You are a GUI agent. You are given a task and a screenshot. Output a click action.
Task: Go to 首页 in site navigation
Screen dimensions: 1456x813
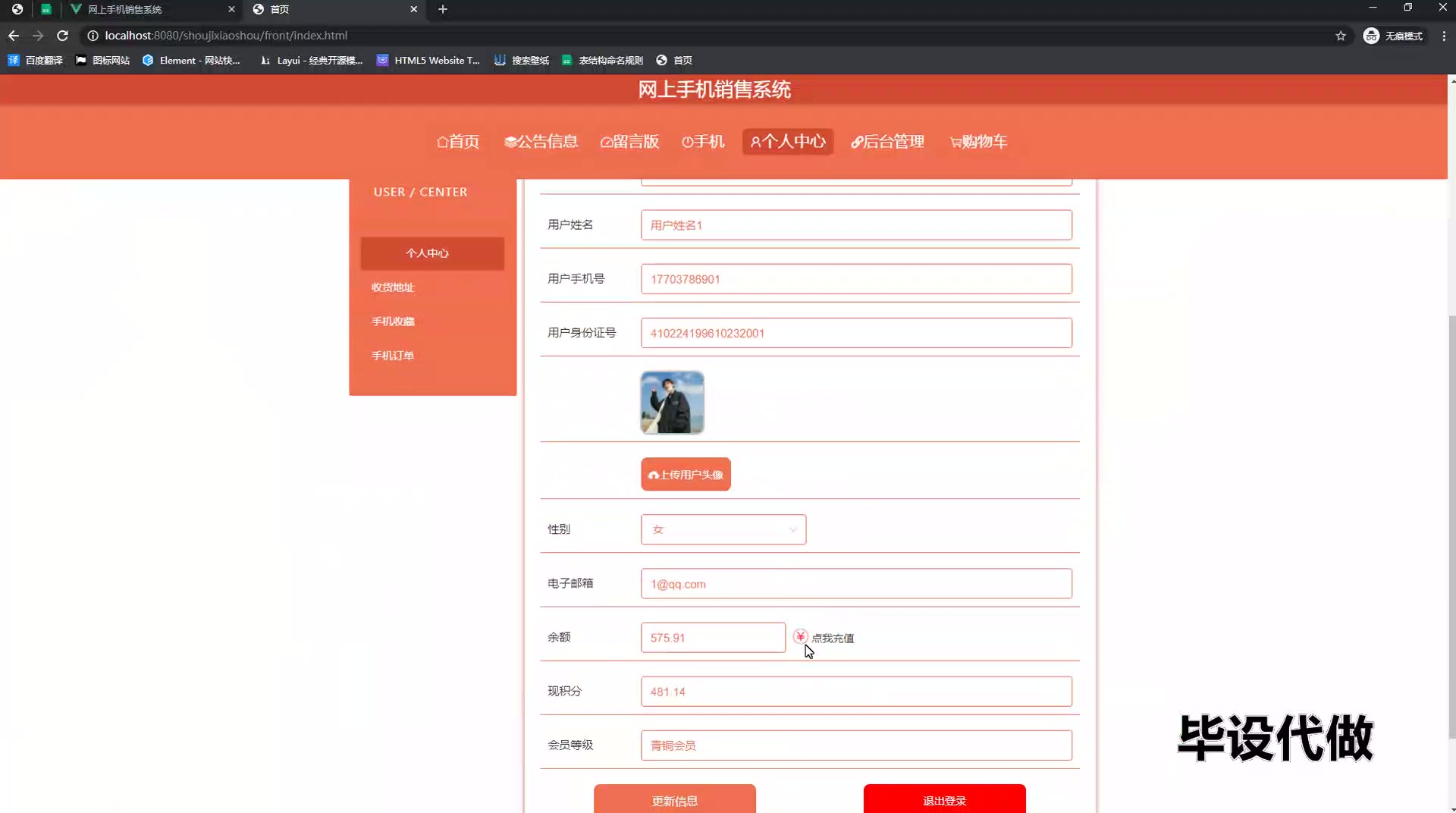pos(458,142)
